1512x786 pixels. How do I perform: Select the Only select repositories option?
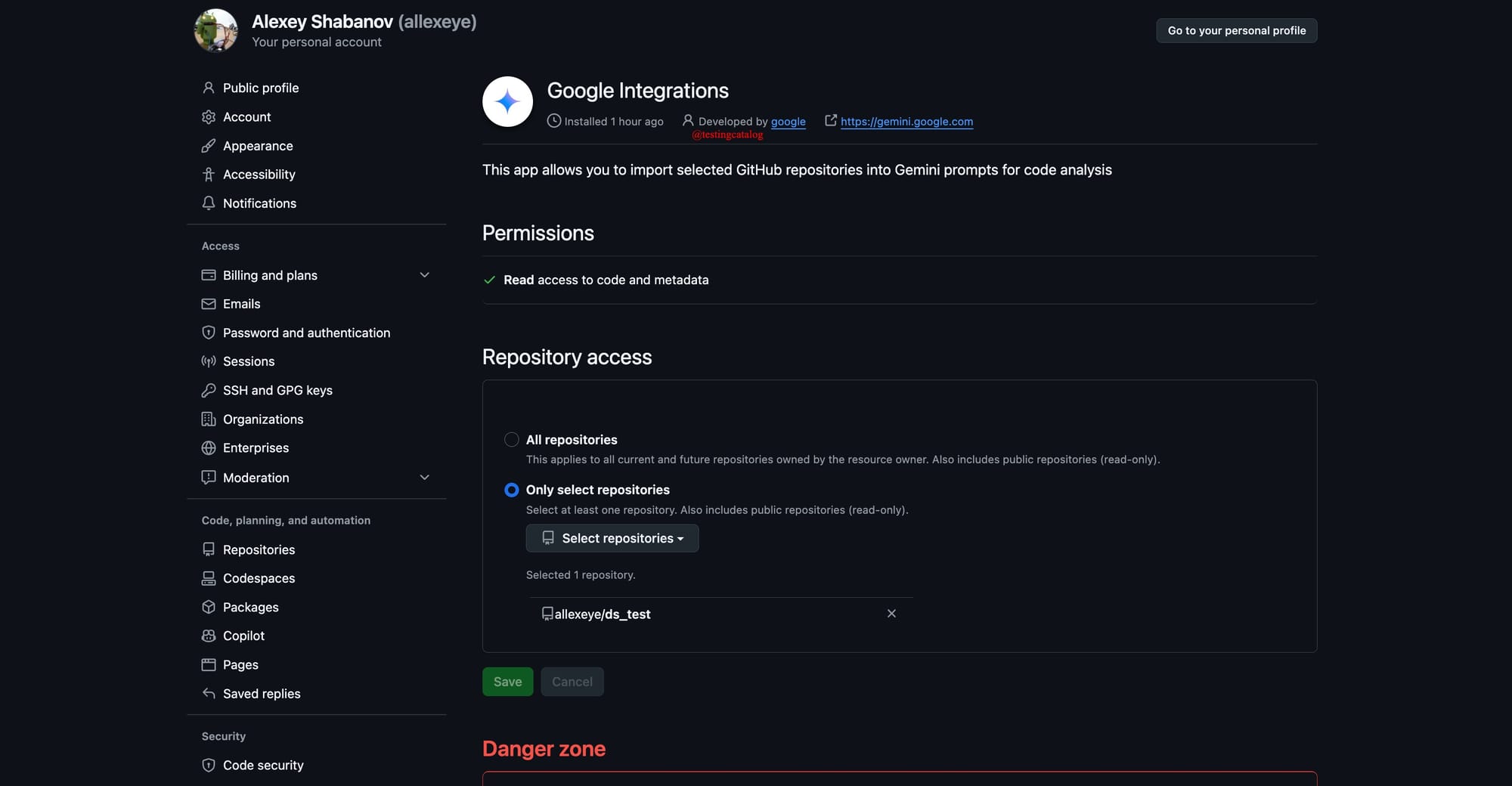point(512,490)
